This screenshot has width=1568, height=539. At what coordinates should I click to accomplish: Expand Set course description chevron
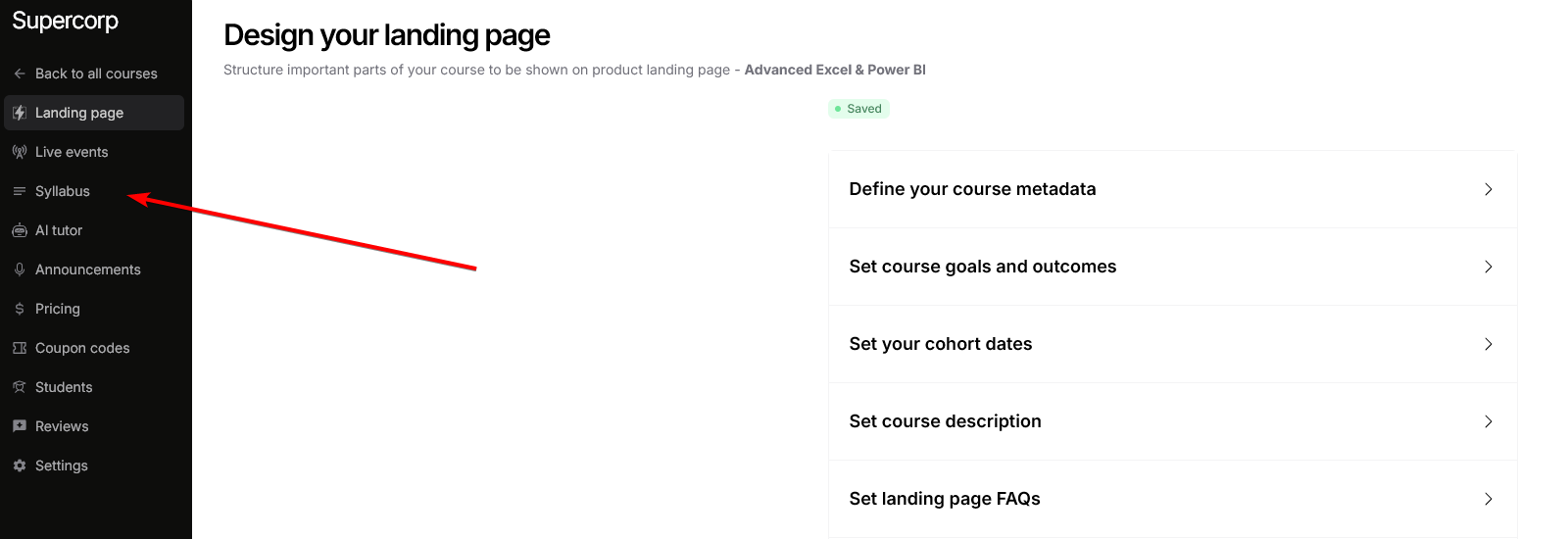point(1488,421)
